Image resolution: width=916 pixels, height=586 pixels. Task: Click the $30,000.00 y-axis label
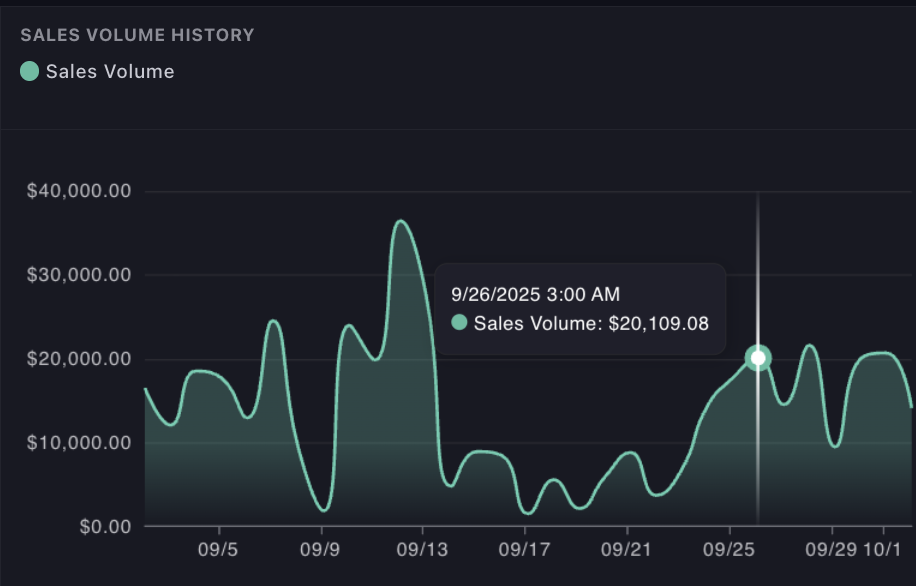(80, 275)
